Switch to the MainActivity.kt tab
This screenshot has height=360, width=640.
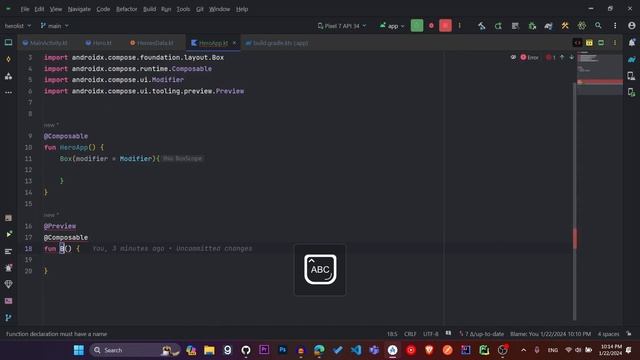(45, 43)
